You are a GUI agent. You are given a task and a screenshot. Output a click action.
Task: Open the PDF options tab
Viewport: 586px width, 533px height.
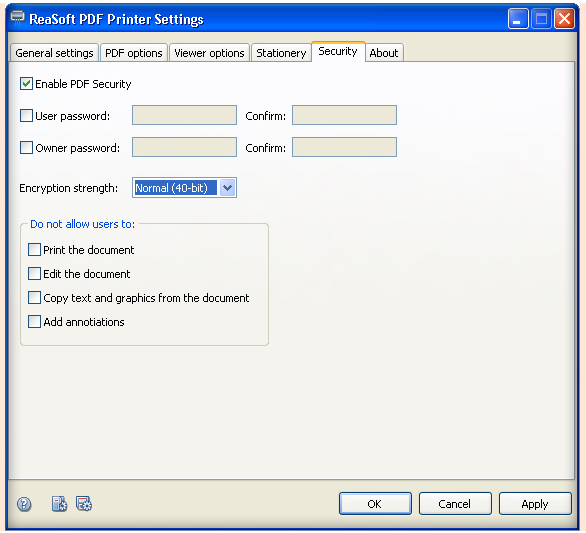[134, 53]
